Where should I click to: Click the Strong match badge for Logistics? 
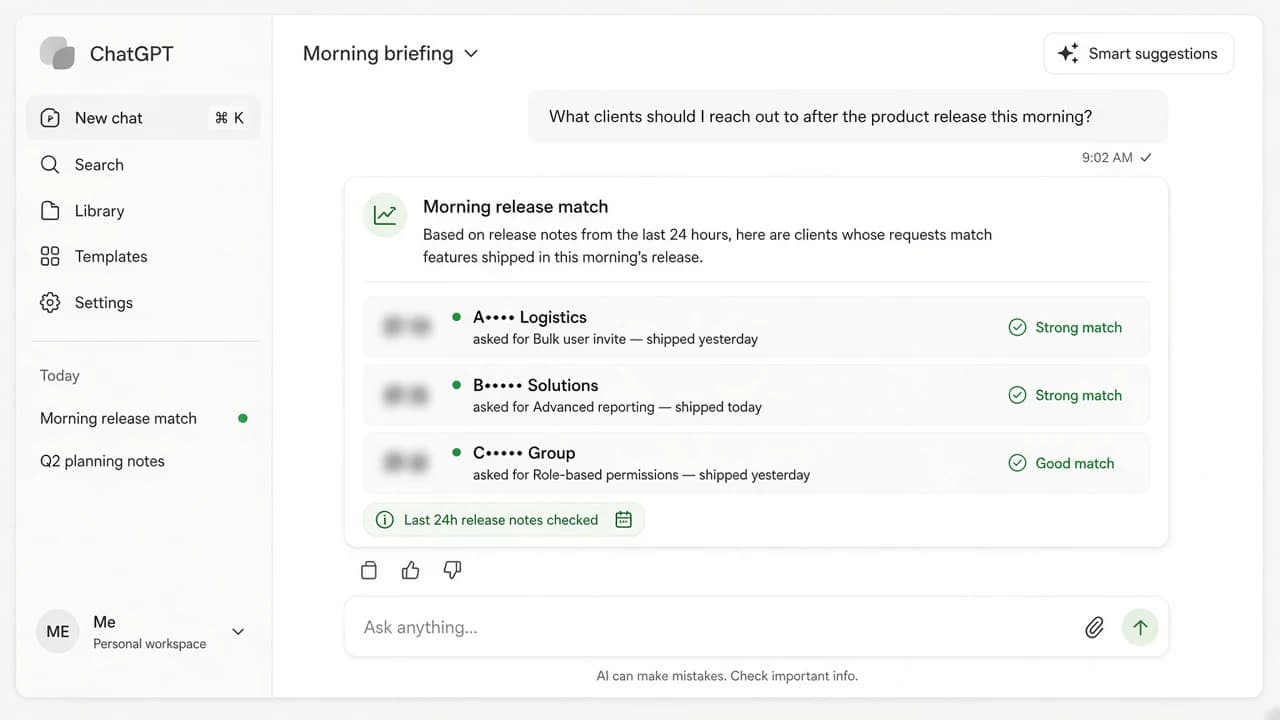point(1065,327)
